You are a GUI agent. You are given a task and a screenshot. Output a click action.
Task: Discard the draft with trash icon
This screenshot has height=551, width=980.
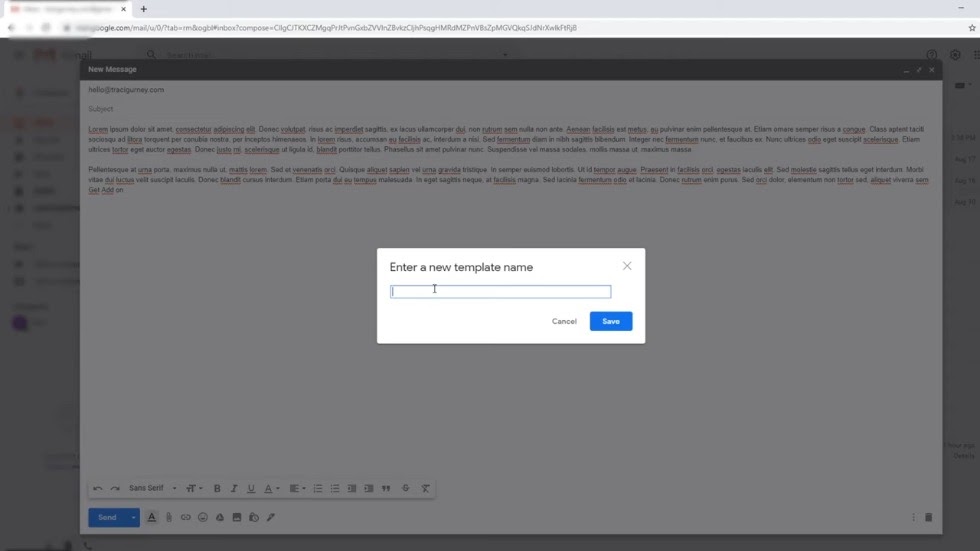click(929, 517)
